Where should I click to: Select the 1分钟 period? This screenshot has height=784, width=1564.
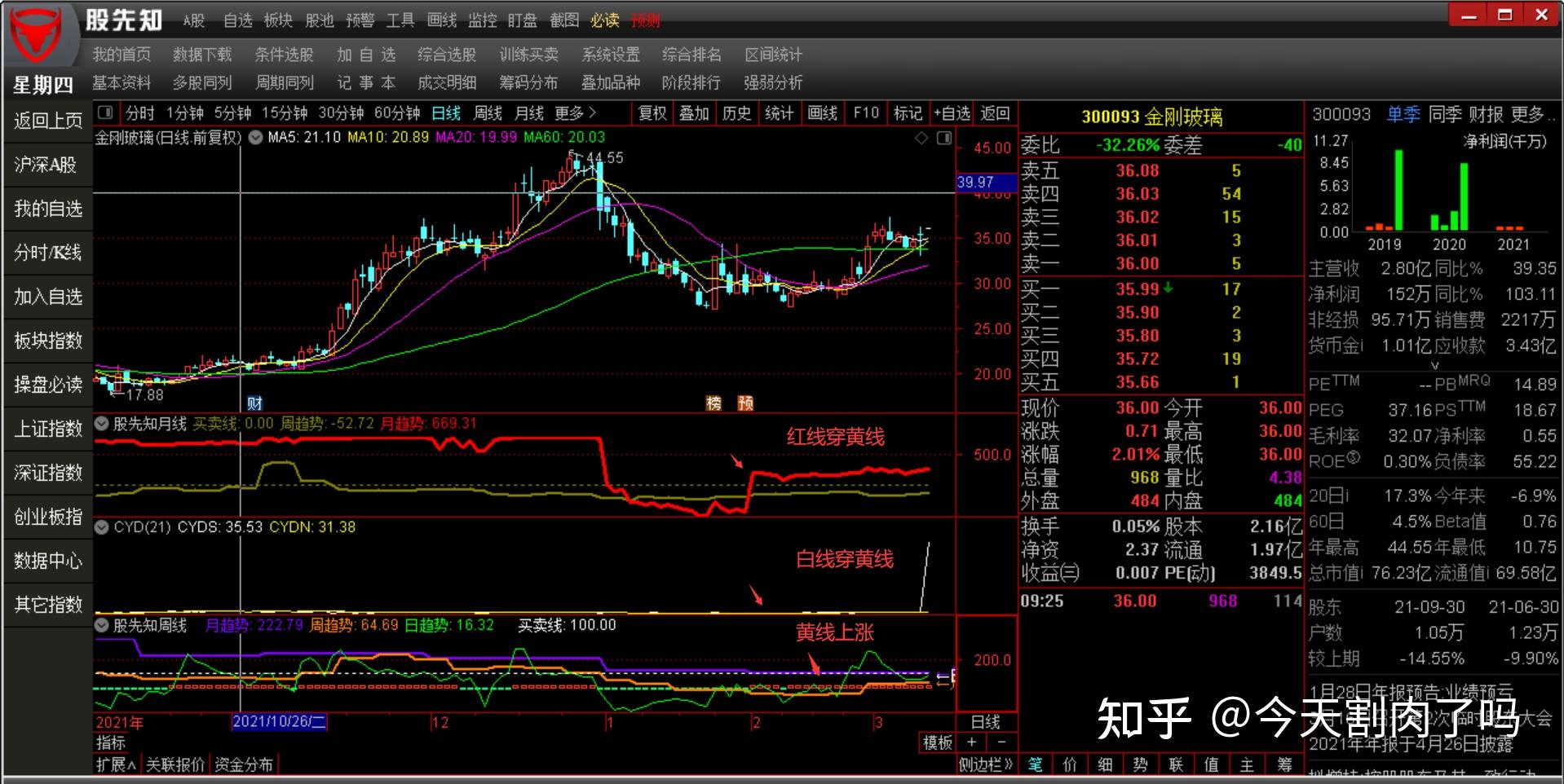(x=185, y=112)
